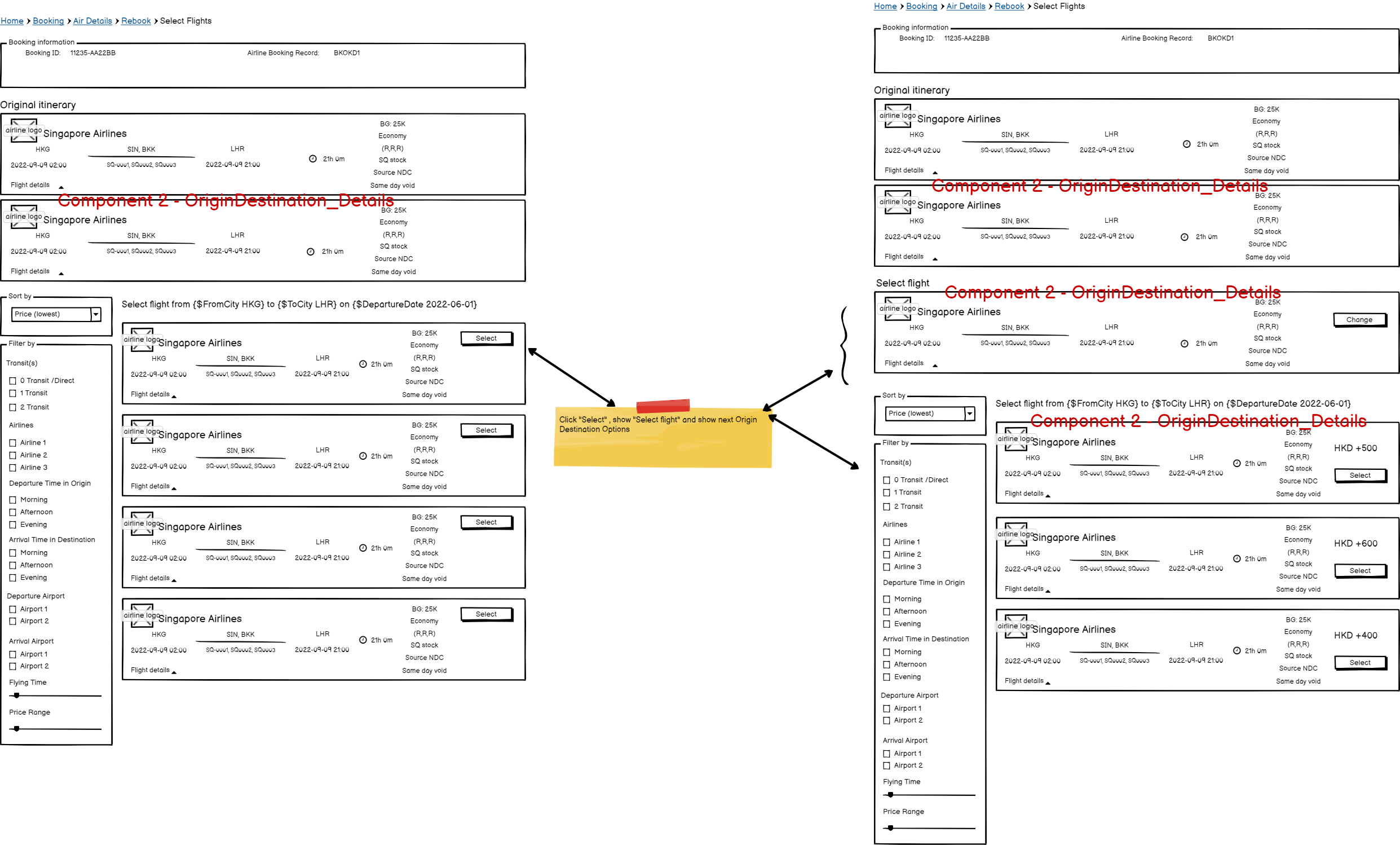Click clock duration icon in first left itinerary
Screen dimensions: 1400x845
(x=312, y=159)
